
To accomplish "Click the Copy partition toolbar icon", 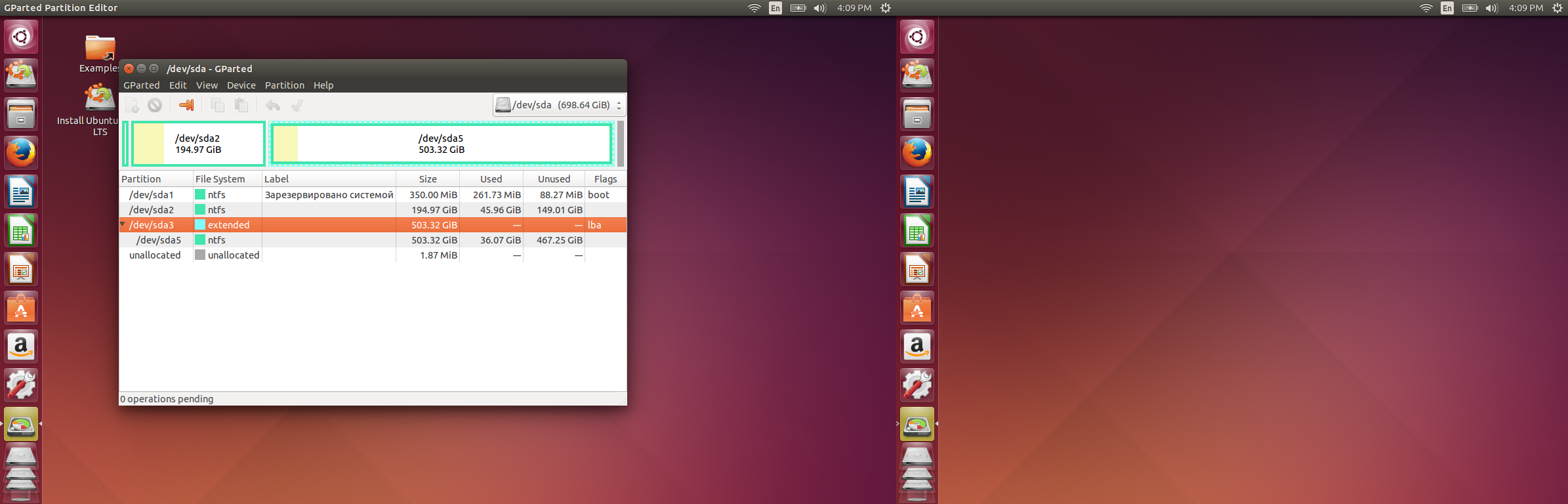I will click(218, 105).
